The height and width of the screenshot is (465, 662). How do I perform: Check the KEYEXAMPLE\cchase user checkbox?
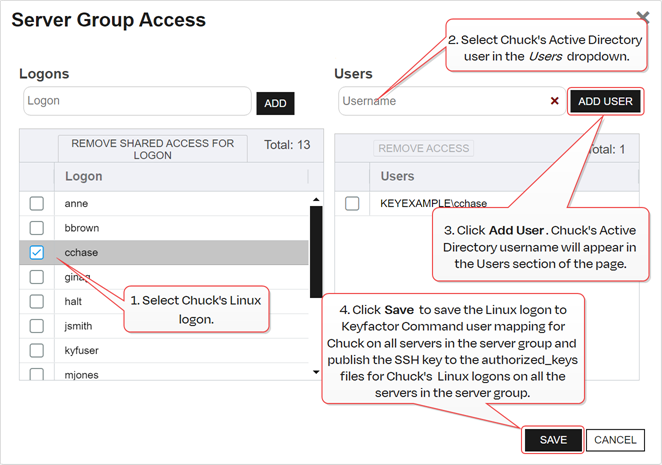click(x=352, y=203)
